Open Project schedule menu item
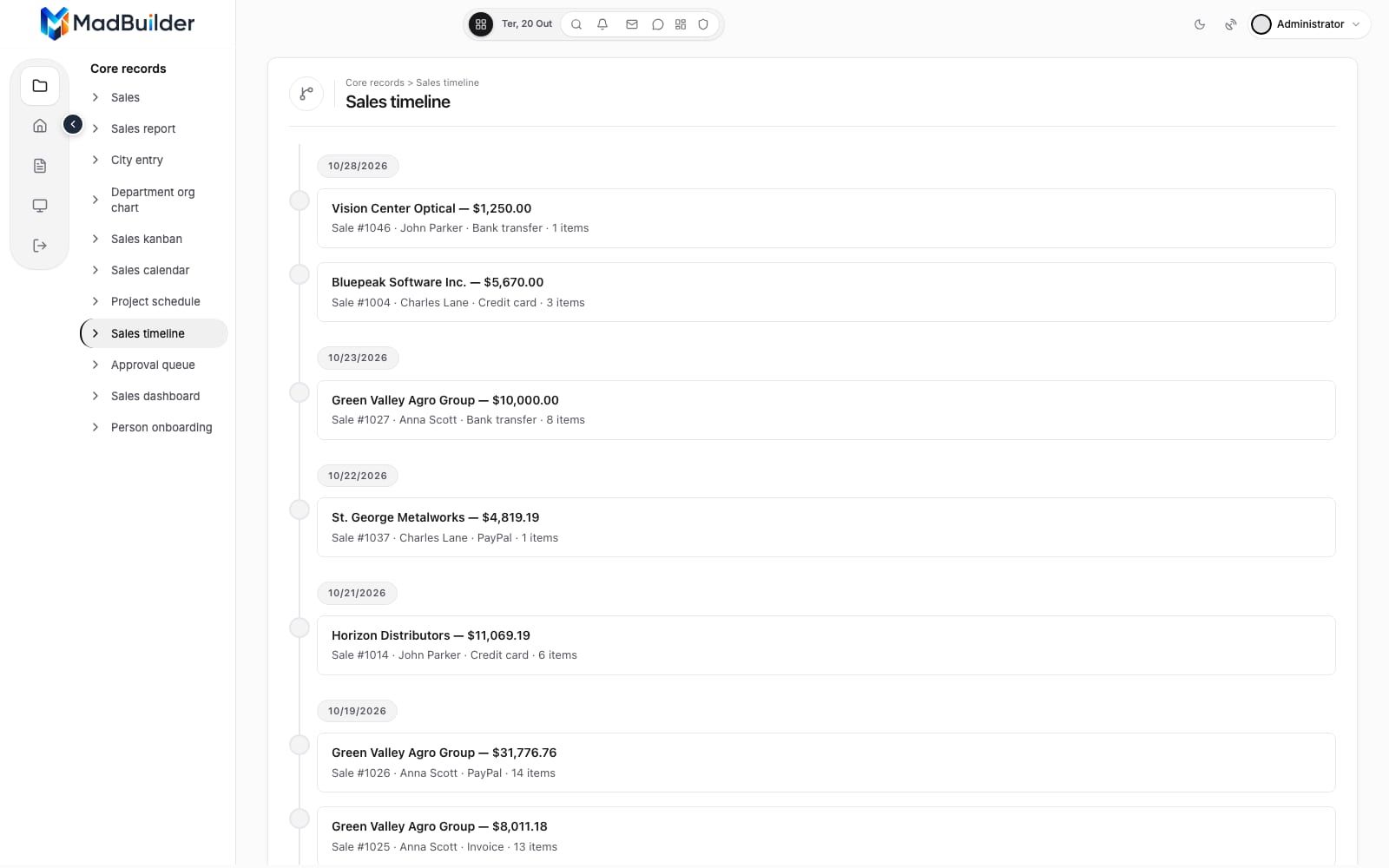Screen dimensions: 1389x868 [x=154, y=301]
